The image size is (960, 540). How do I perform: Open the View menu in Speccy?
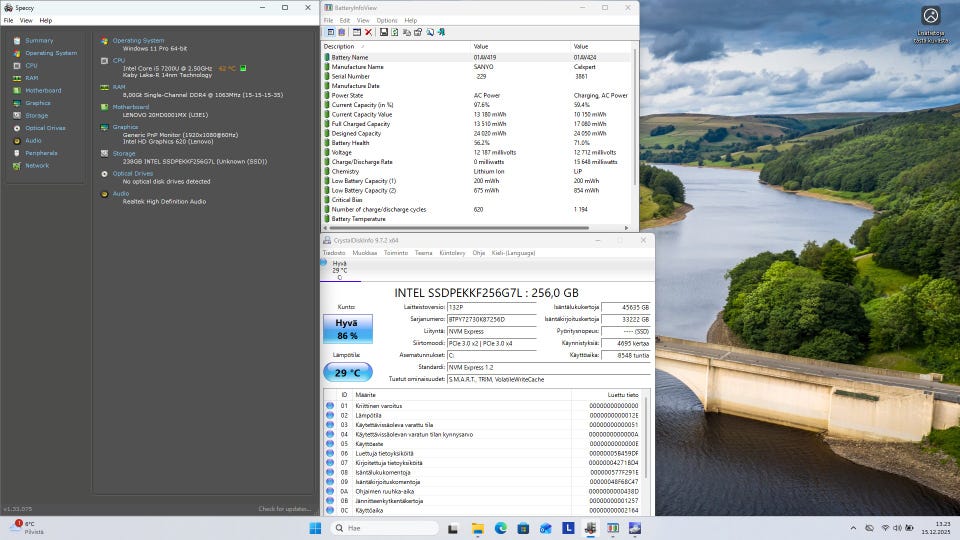[26, 20]
